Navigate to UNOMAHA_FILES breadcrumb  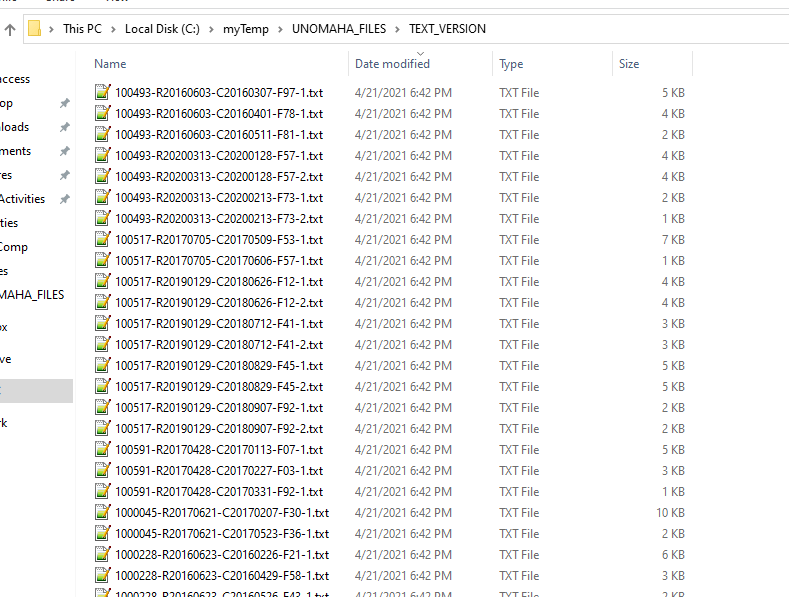click(339, 29)
